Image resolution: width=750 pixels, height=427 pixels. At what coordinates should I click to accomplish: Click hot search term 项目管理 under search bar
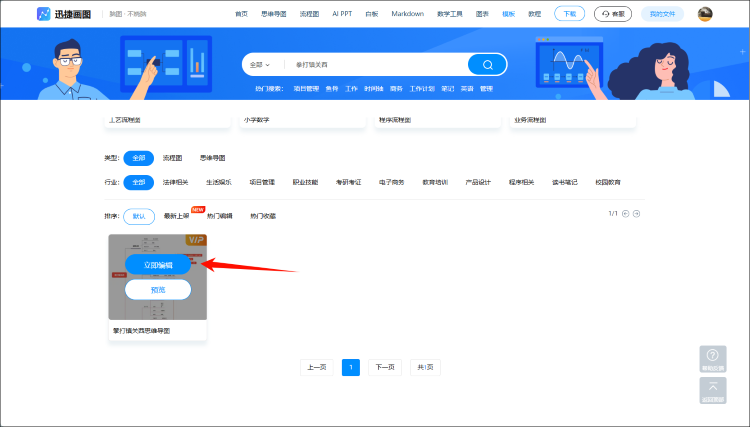(x=306, y=89)
